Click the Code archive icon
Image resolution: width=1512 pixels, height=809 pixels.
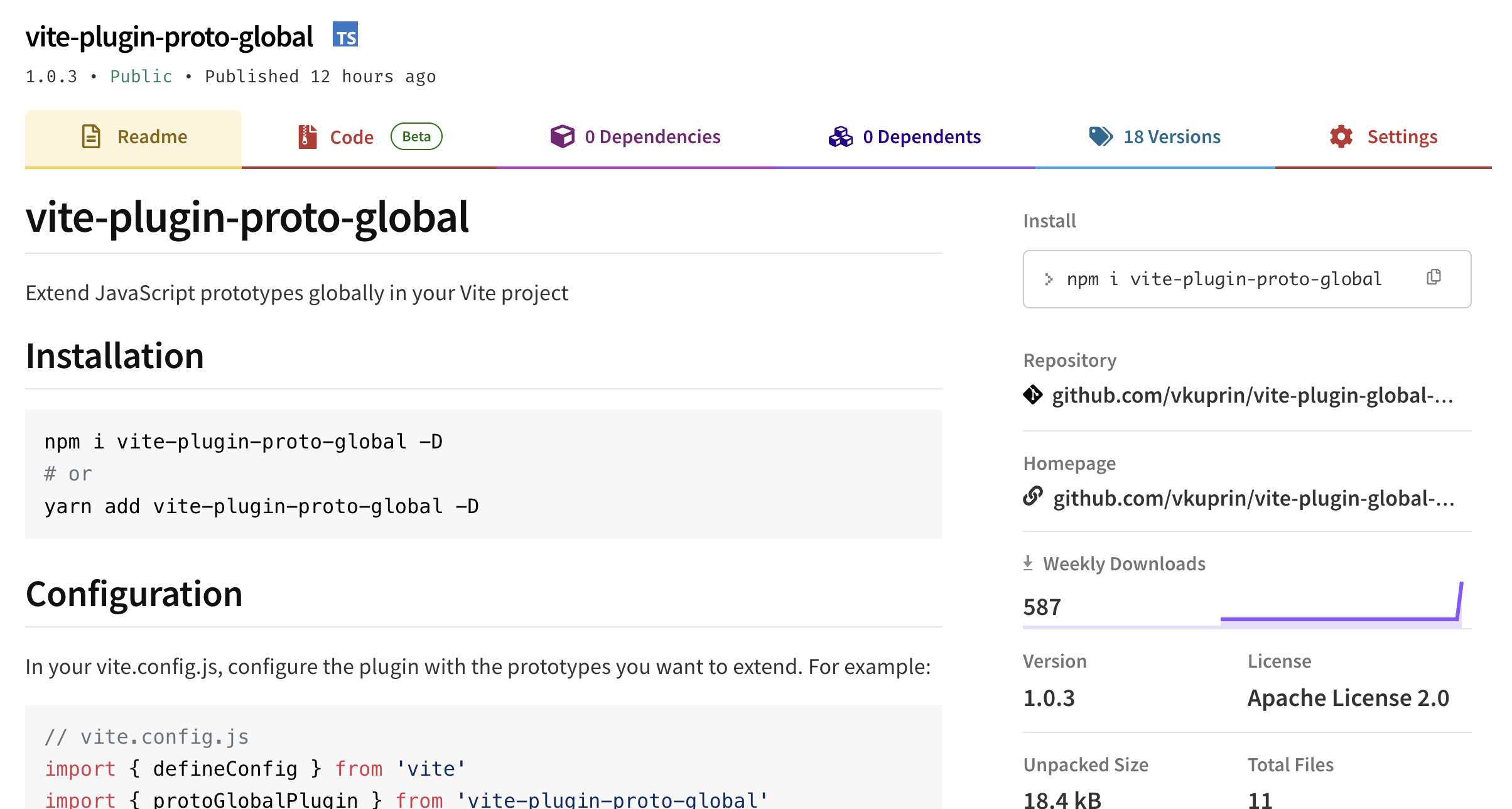(x=306, y=136)
